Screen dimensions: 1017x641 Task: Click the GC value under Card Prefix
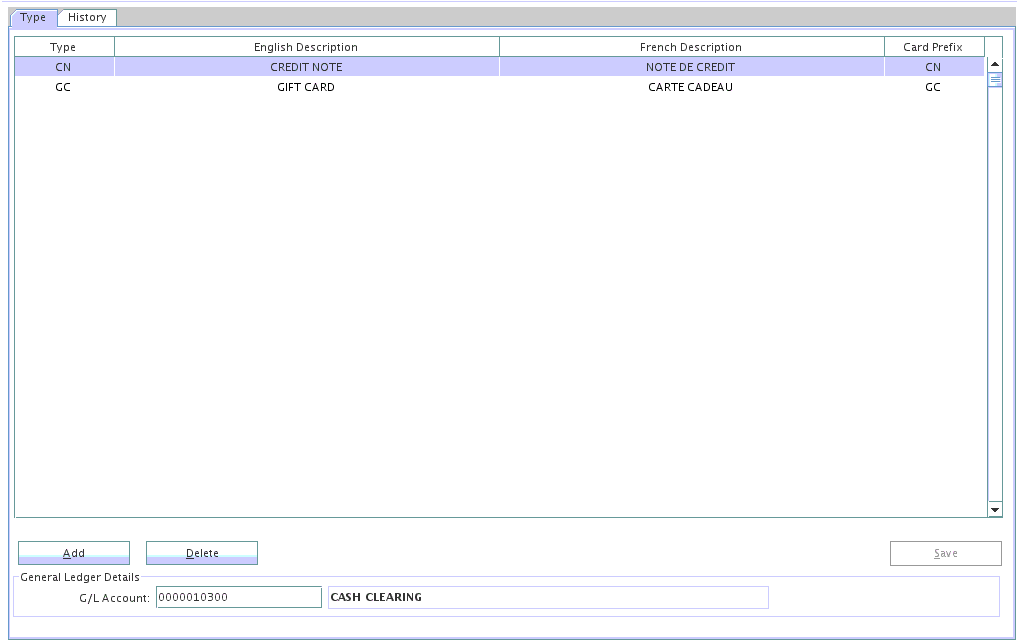click(933, 87)
